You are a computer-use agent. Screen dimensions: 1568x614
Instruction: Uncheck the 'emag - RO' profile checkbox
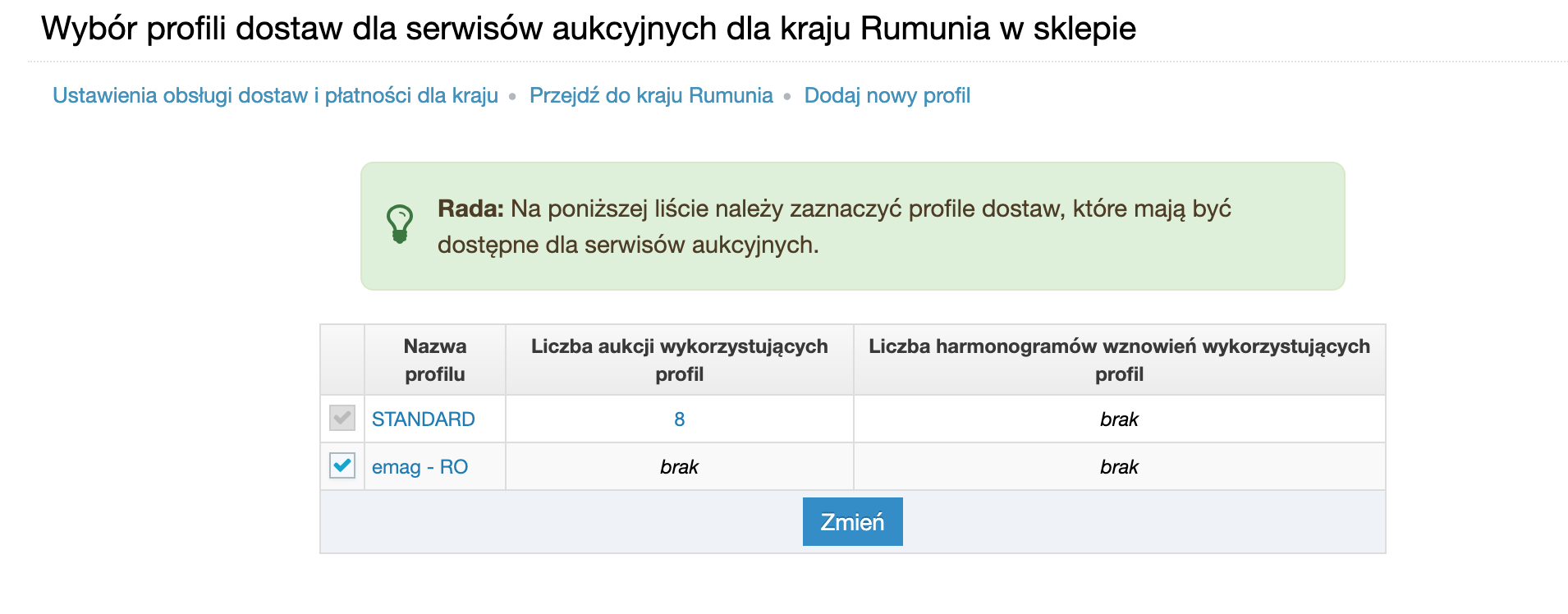(342, 465)
